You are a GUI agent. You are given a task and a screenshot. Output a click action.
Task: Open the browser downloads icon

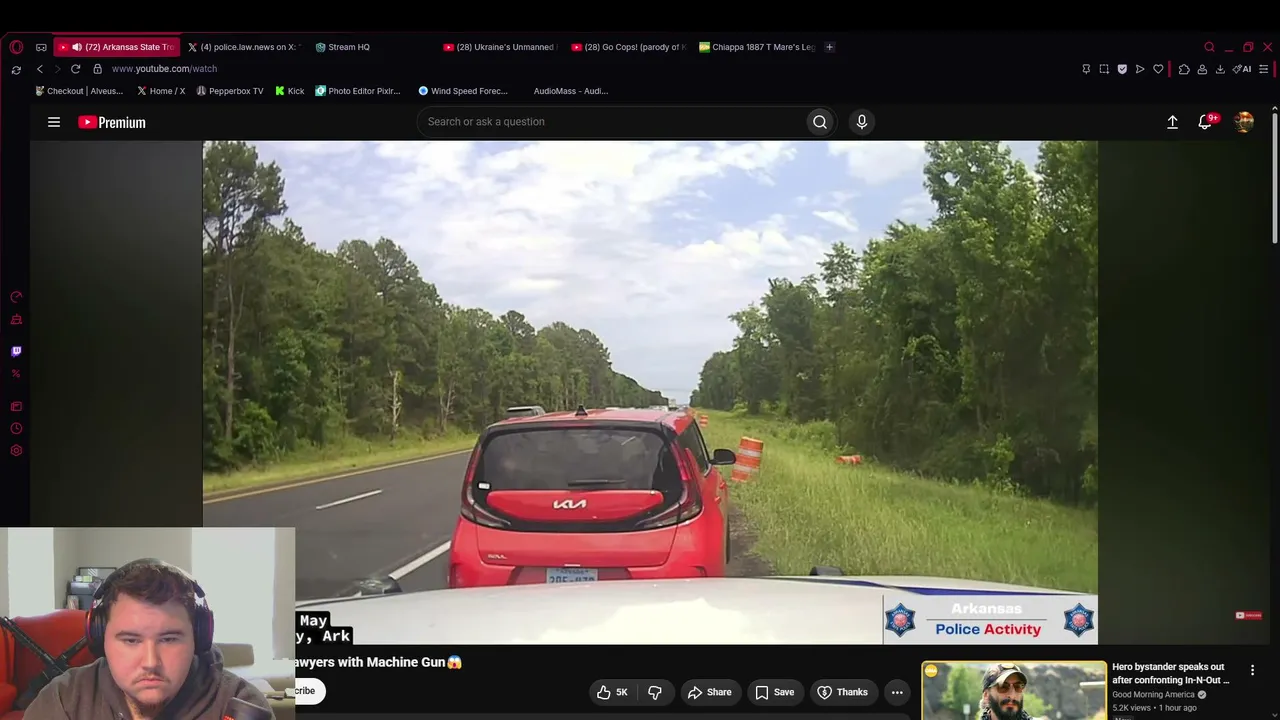click(1220, 69)
